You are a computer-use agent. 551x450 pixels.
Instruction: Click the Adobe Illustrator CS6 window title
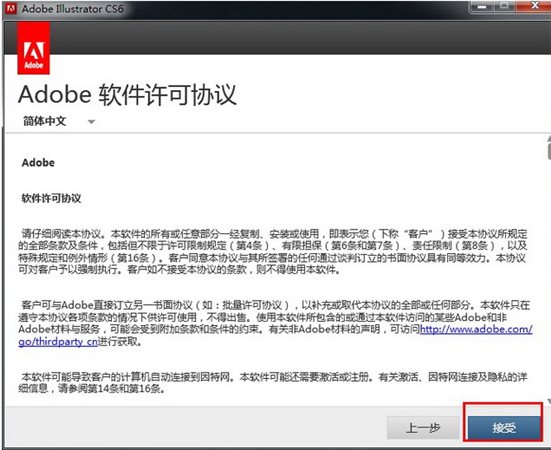tap(72, 9)
